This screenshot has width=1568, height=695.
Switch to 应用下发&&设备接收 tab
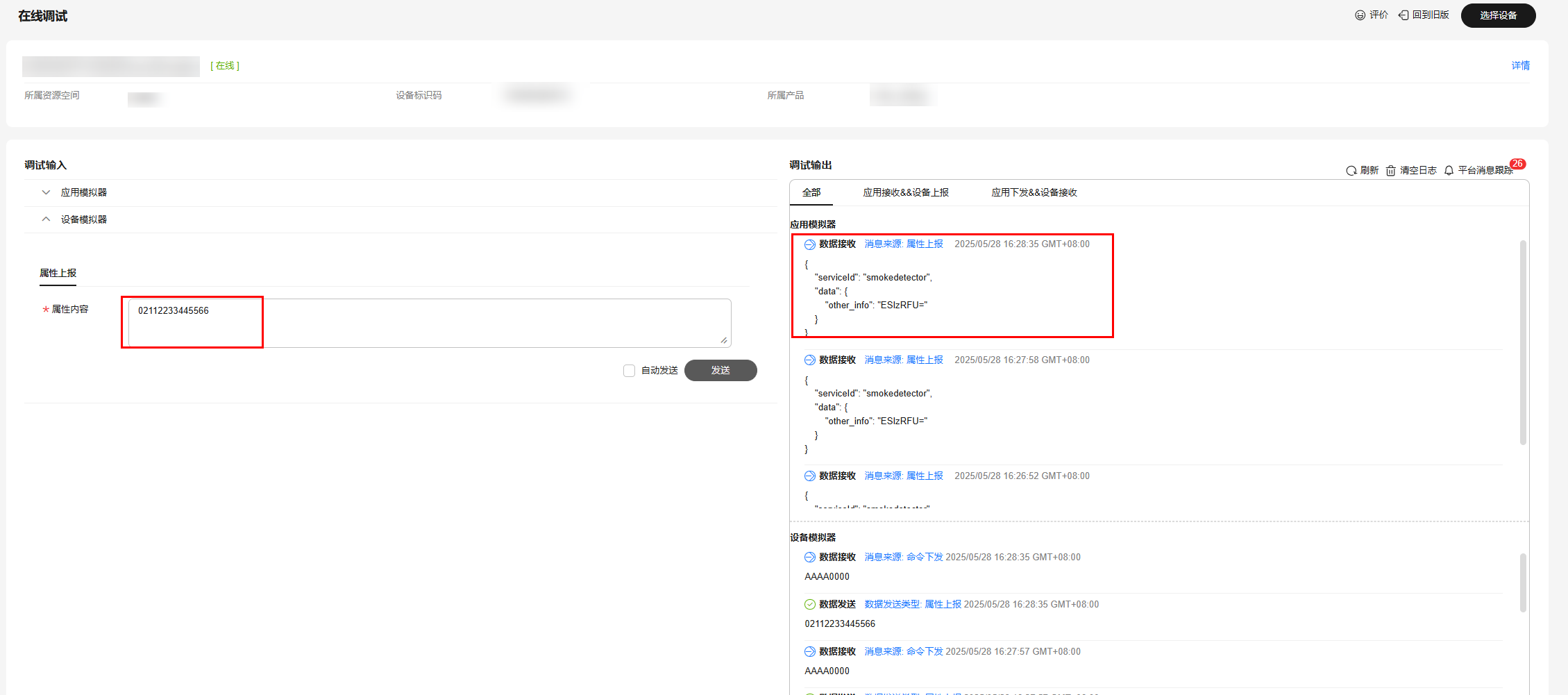click(x=1034, y=192)
